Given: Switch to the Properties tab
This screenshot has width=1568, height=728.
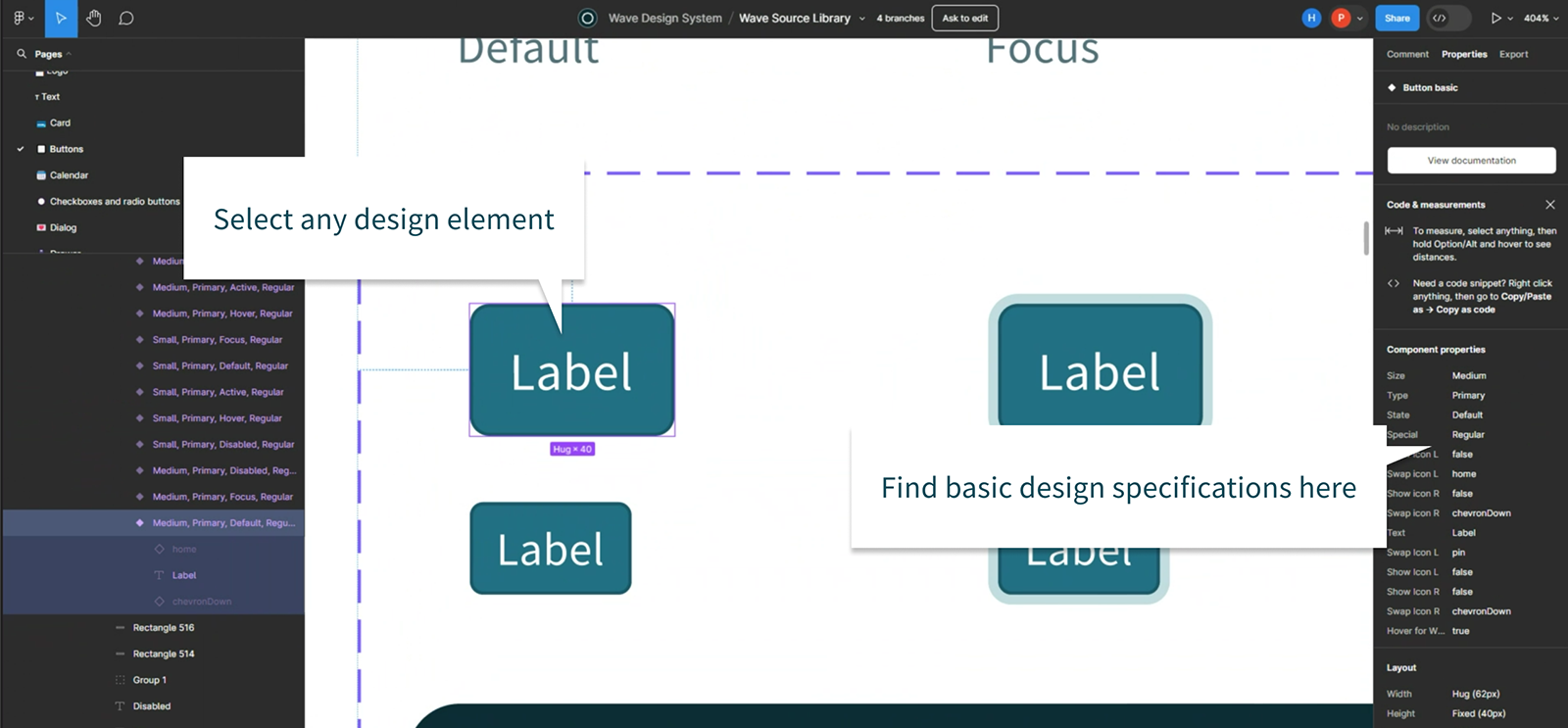Looking at the screenshot, I should [1464, 54].
